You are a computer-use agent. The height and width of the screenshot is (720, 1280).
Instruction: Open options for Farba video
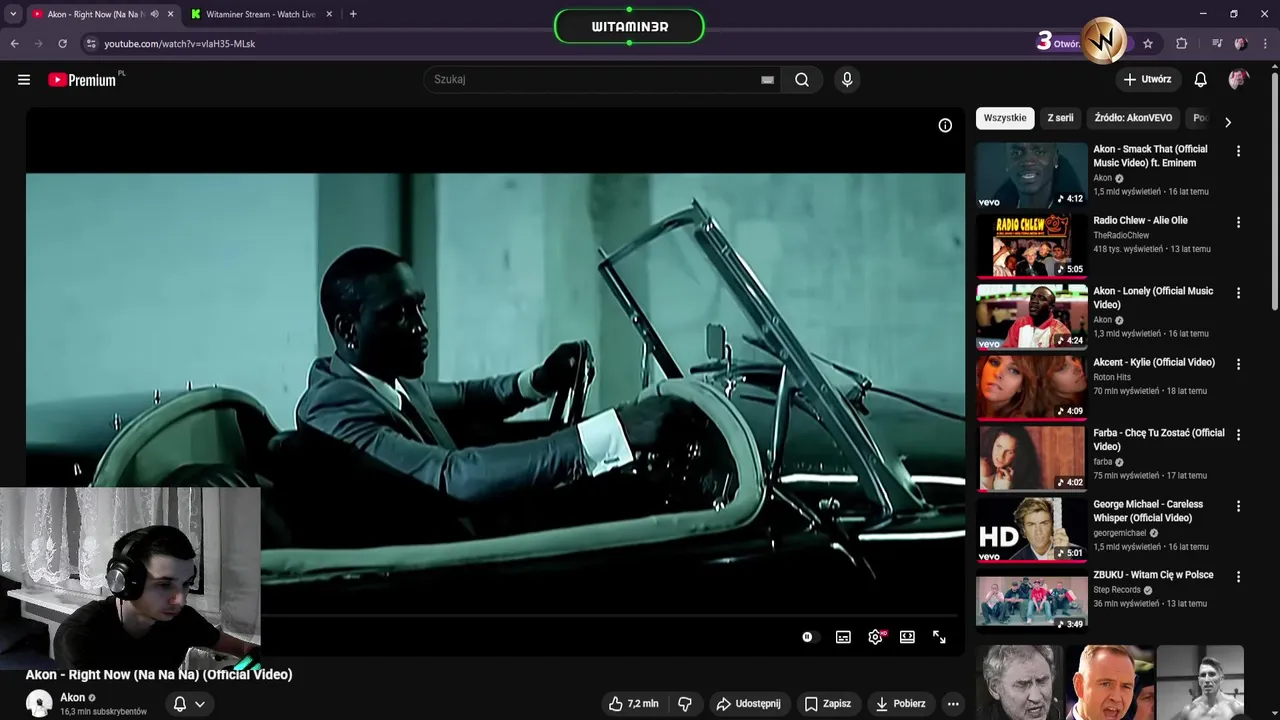coord(1238,435)
